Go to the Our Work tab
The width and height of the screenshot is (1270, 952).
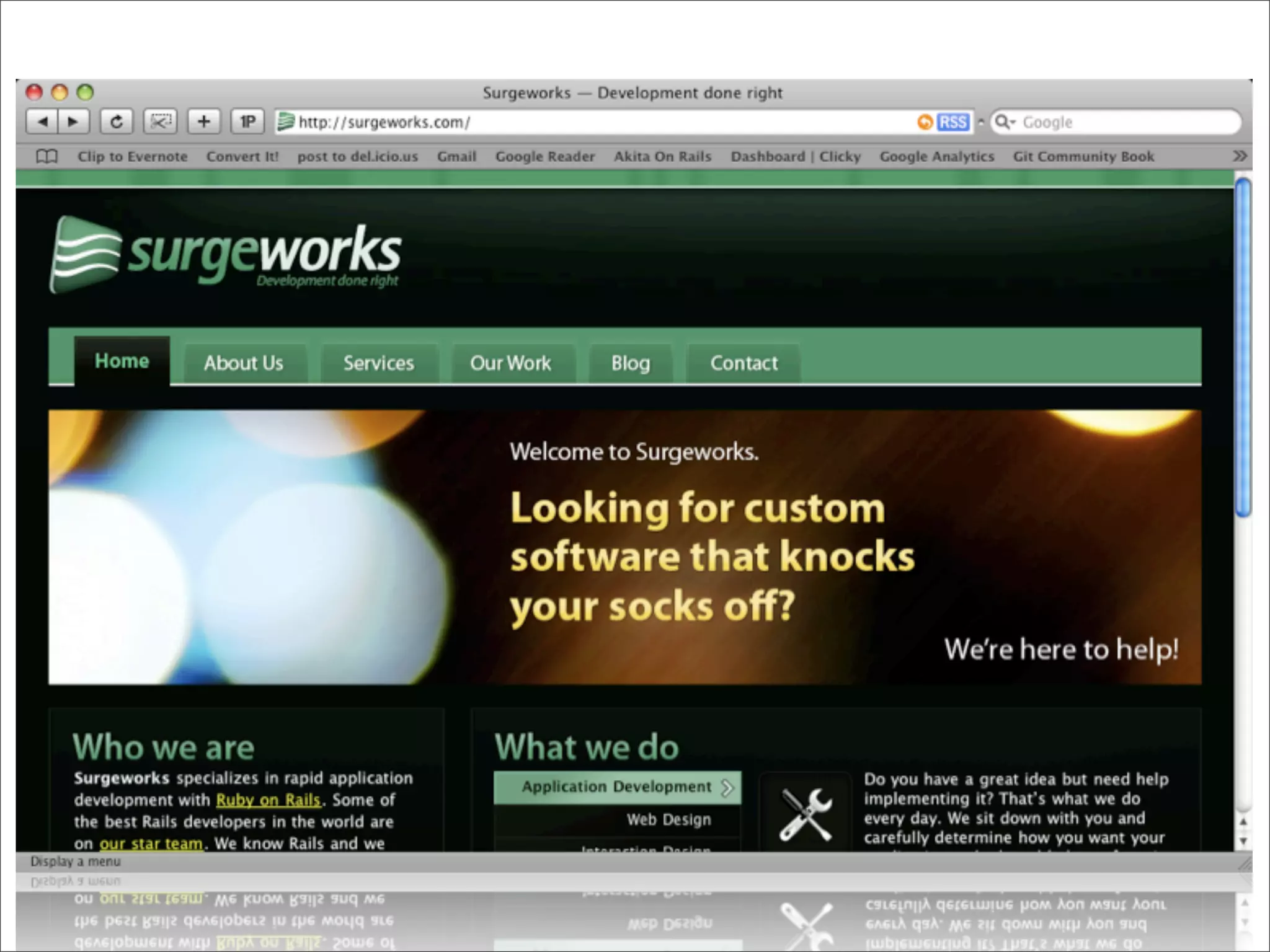[x=510, y=363]
